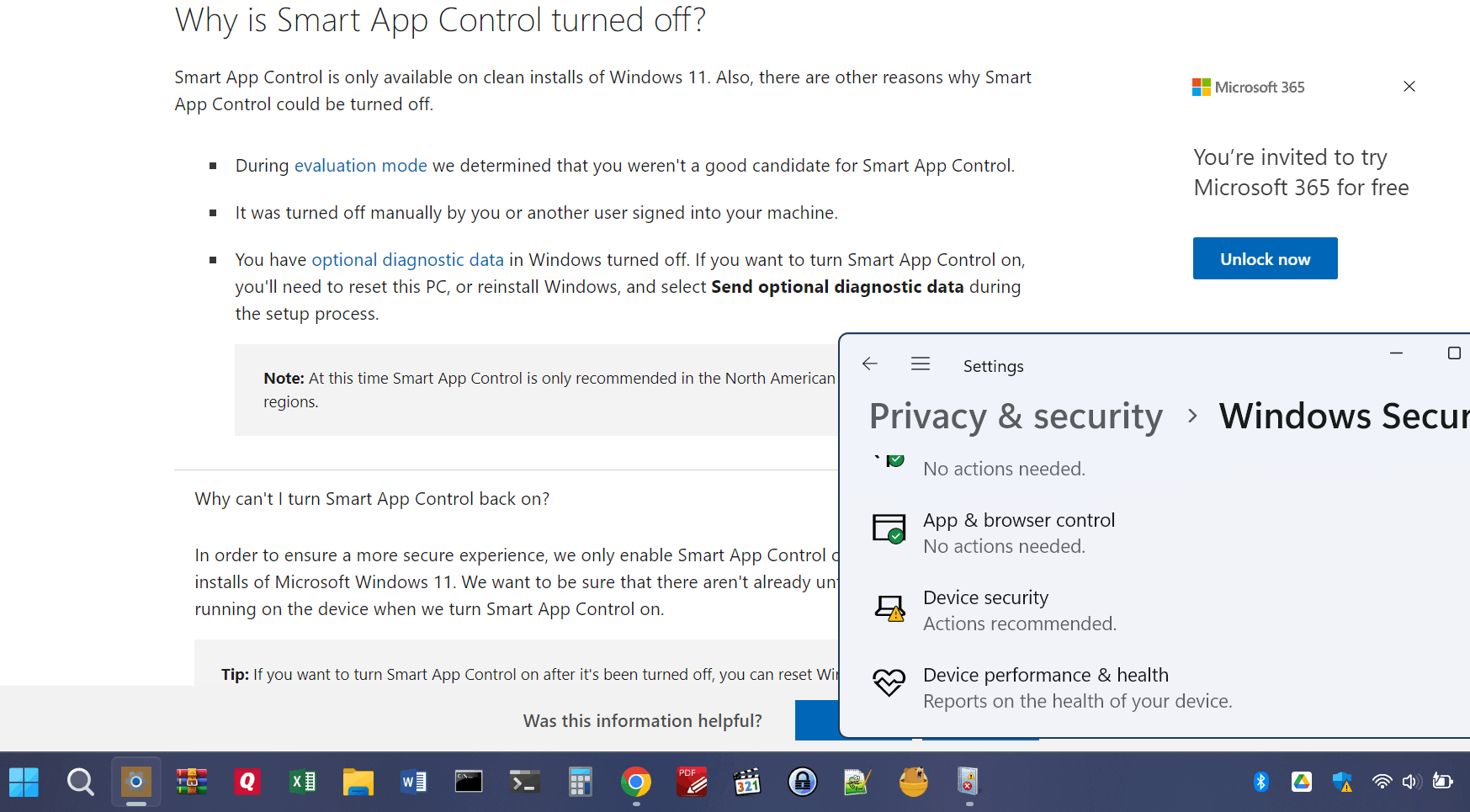
Task: Close the Microsoft 365 promotion
Action: click(1409, 87)
